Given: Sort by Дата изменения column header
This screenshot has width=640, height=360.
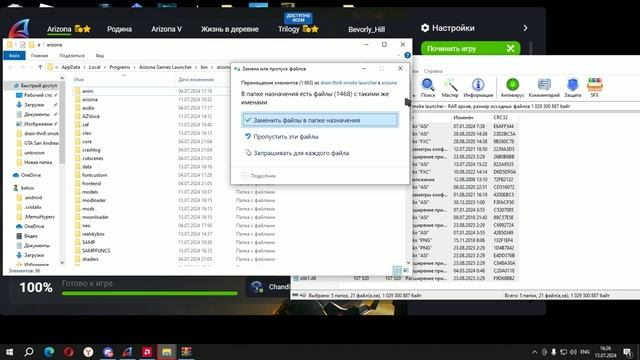Looking at the screenshot, I should tap(196, 80).
